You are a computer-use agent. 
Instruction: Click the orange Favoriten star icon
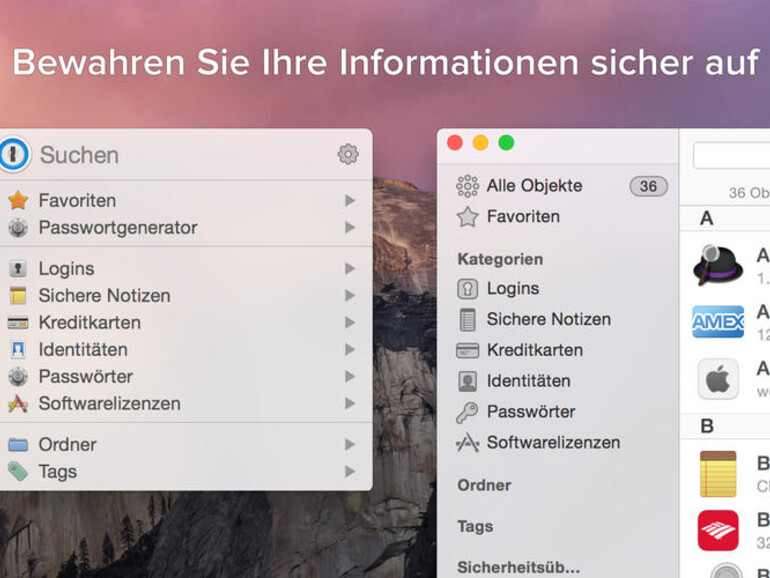[x=18, y=200]
